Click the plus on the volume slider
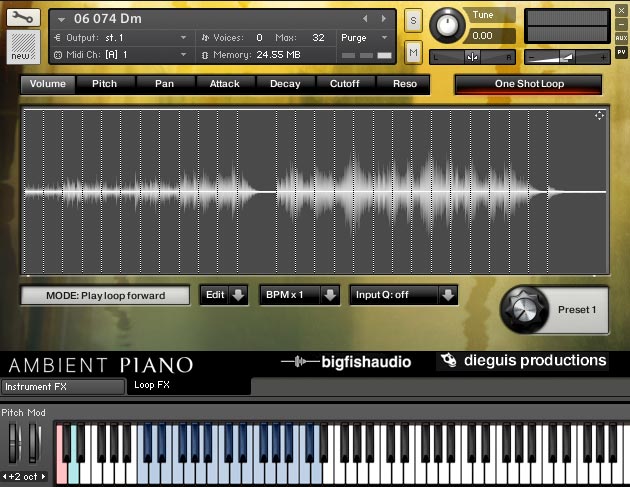The height and width of the screenshot is (487, 630). 603,58
